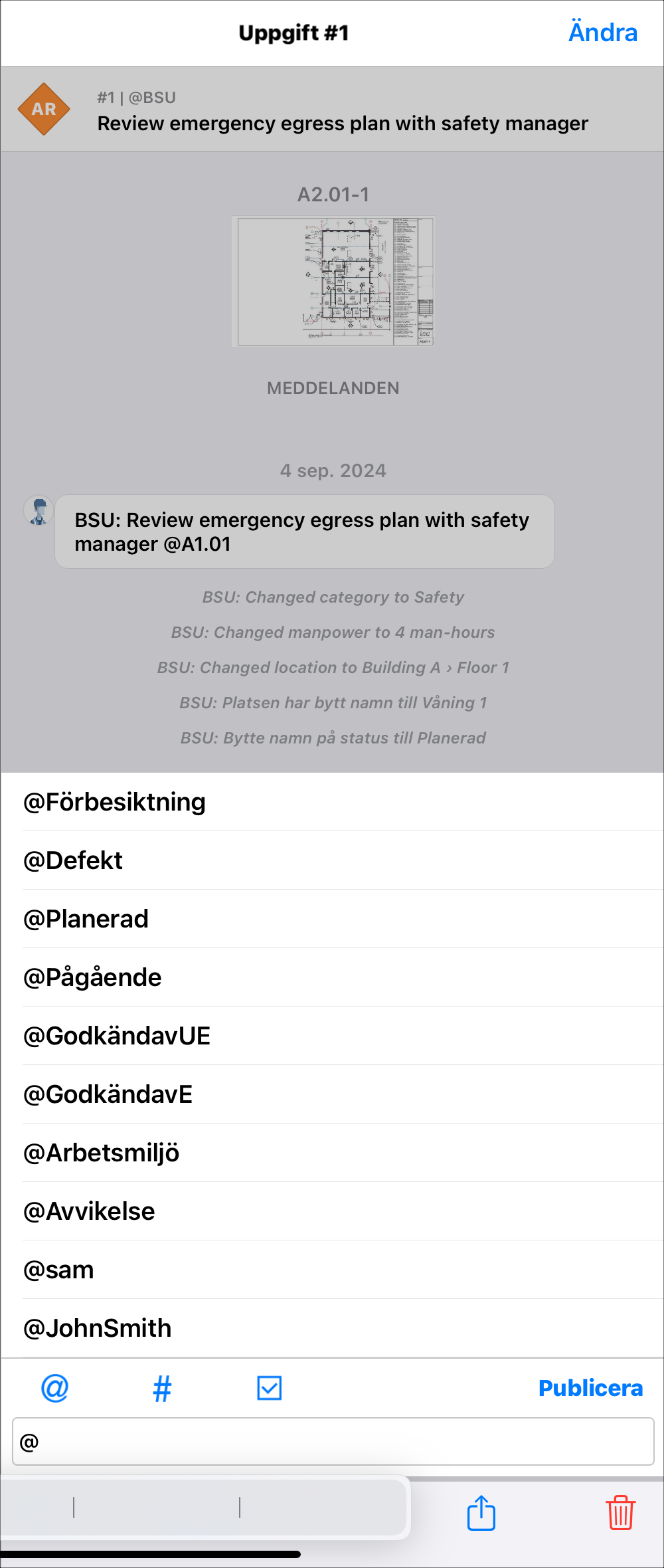Viewport: 664px width, 1568px height.
Task: Open the A2.01-1 drawing thumbnail
Action: [333, 282]
